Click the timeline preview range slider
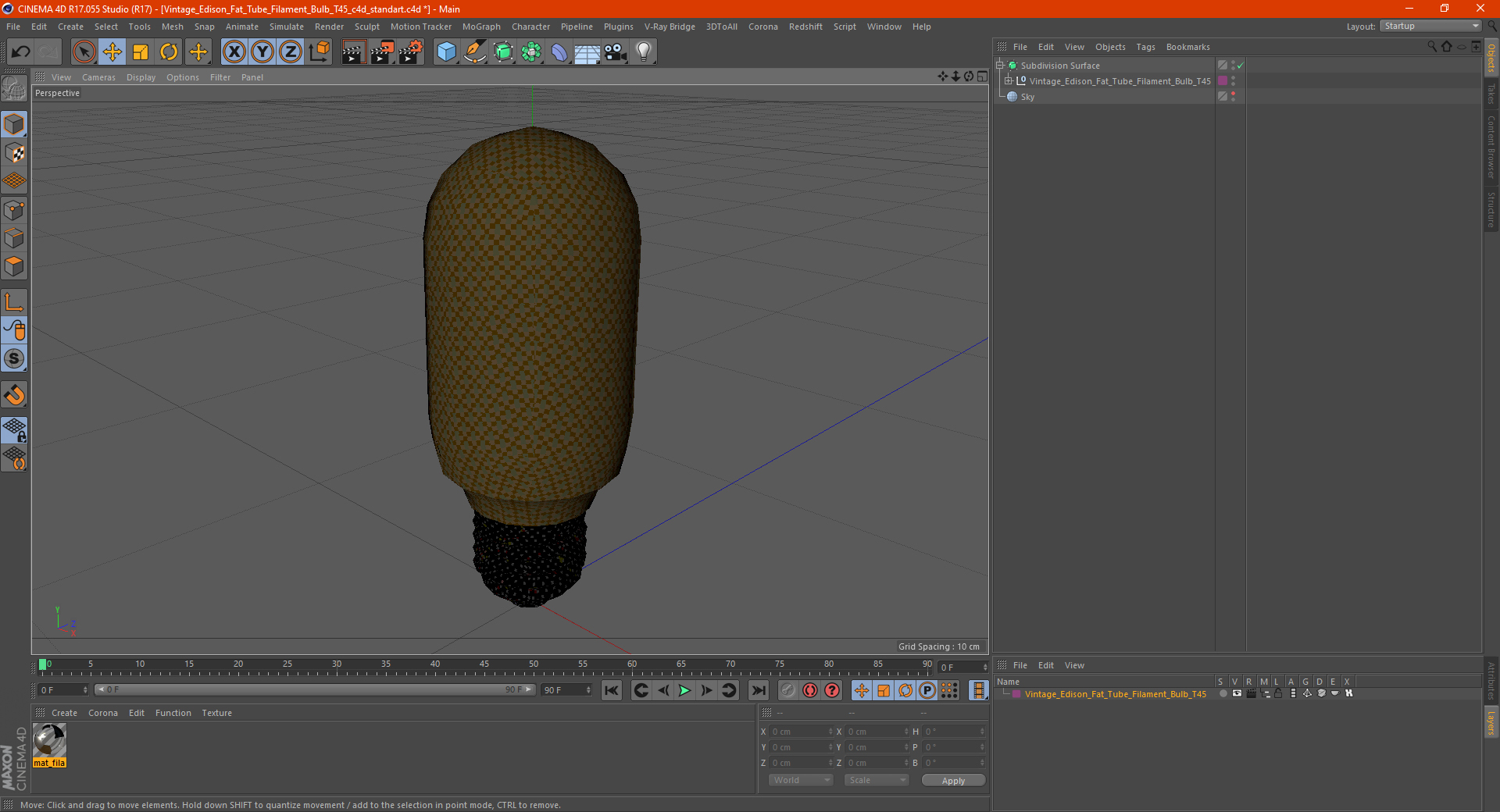The height and width of the screenshot is (812, 1500). [315, 689]
